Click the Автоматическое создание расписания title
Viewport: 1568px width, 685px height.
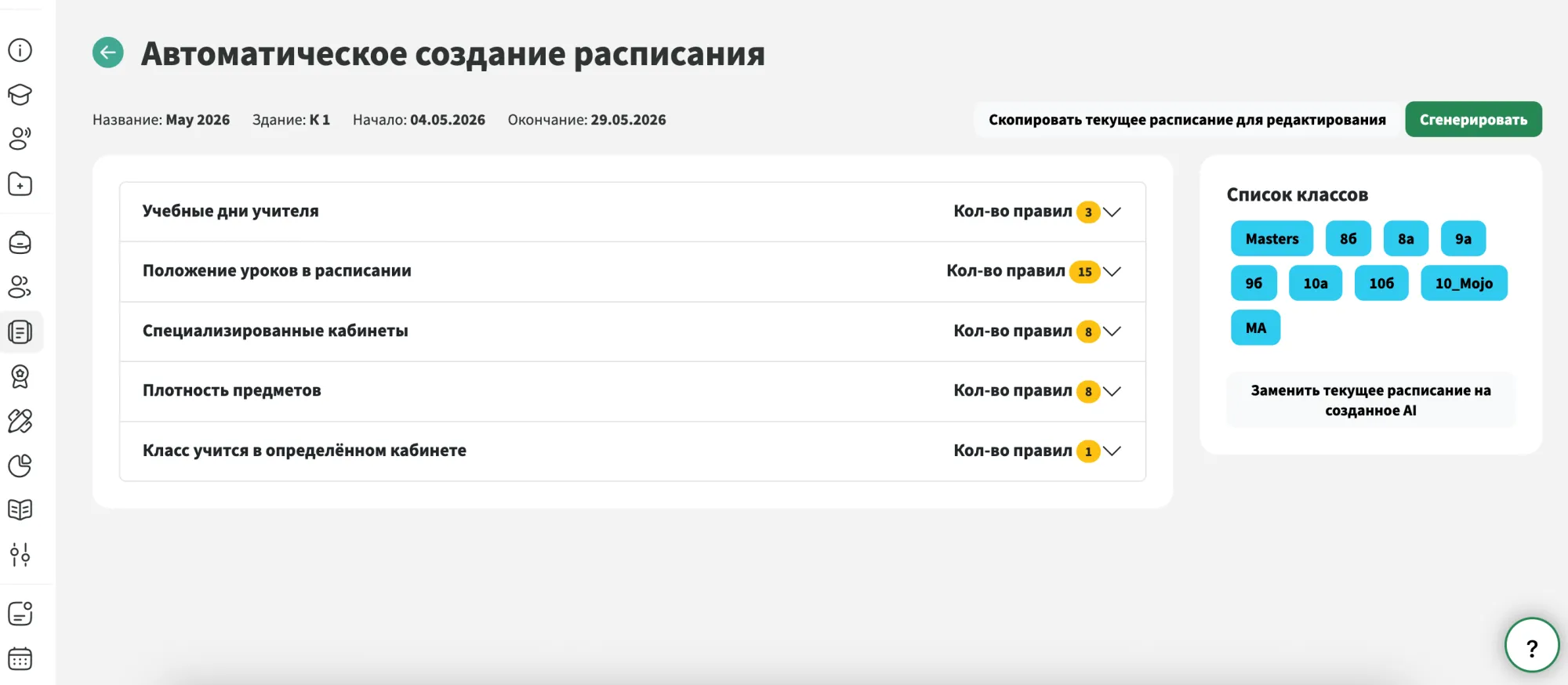coord(452,54)
